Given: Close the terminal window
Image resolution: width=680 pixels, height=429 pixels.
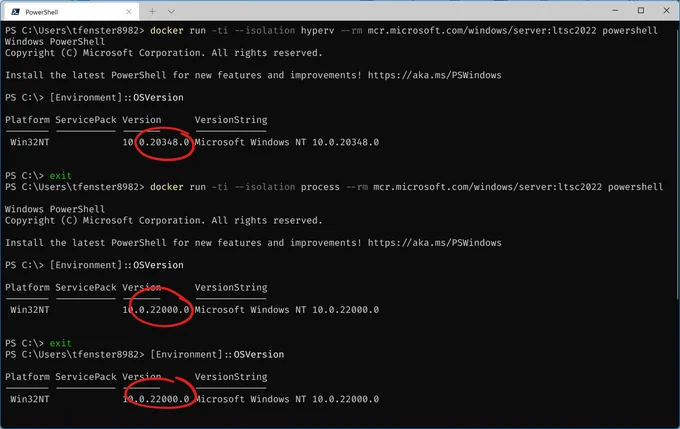Looking at the screenshot, I should (667, 10).
